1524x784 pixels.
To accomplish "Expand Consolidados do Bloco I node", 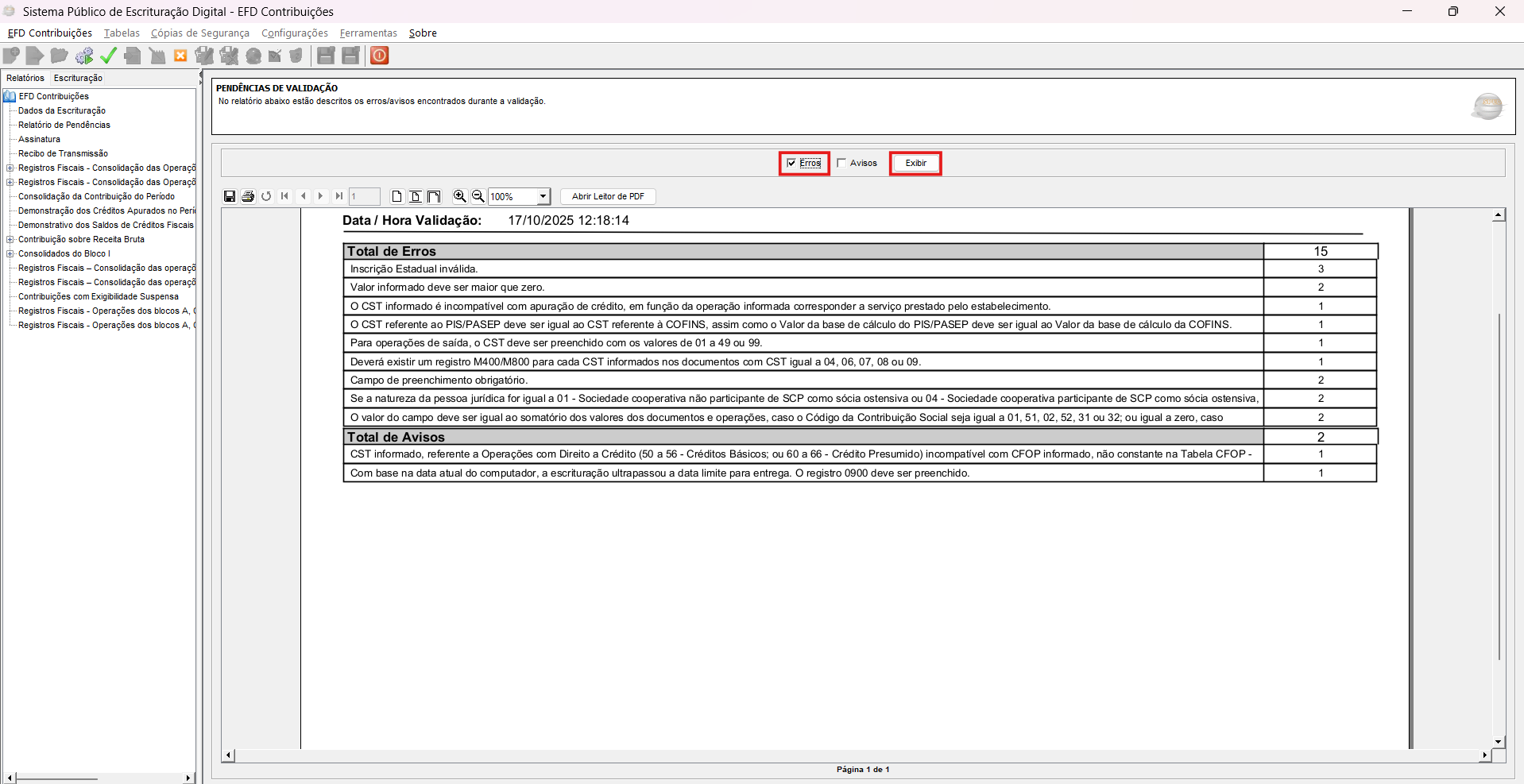I will [10, 253].
